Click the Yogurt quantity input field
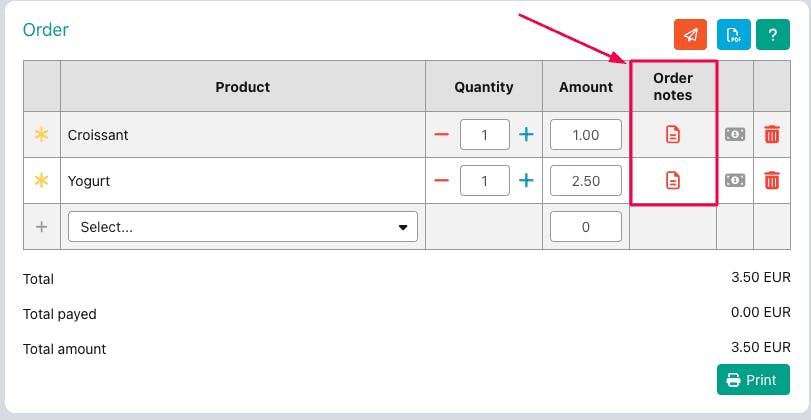 (x=485, y=180)
